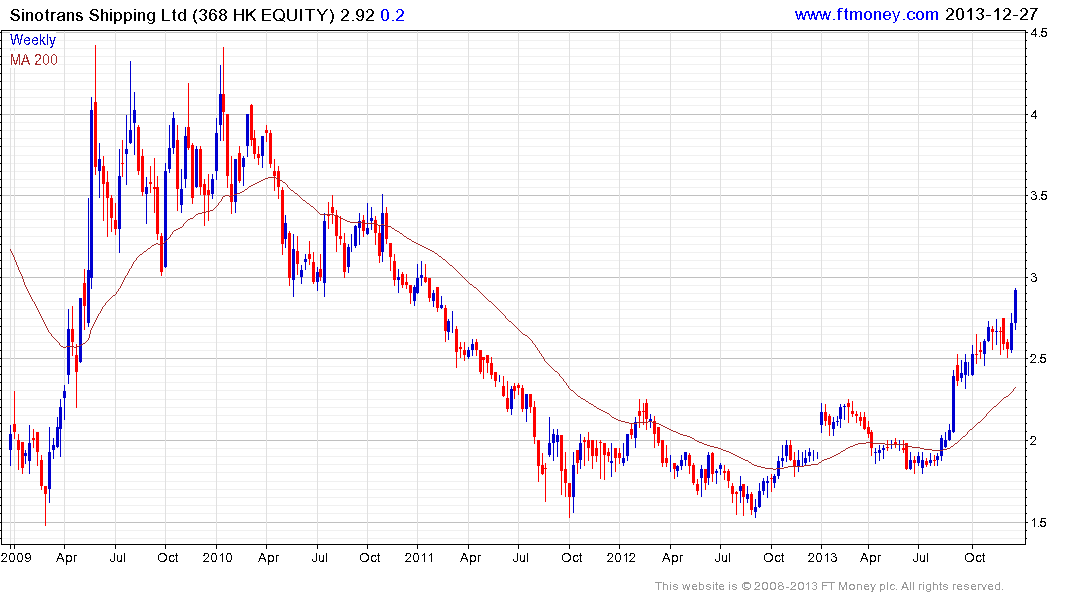Viewport: 1075px width, 600px height.
Task: Click the date 2013-12-27
Action: point(991,14)
